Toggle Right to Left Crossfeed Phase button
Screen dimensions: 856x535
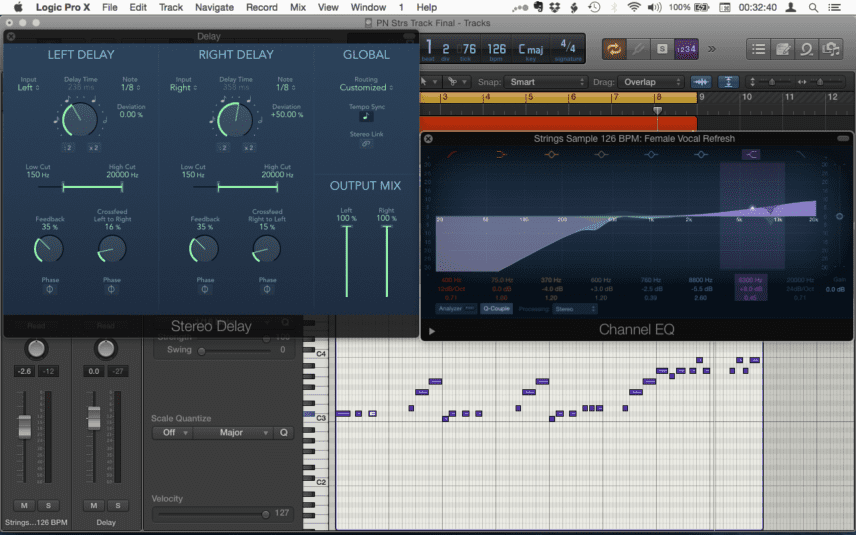point(267,289)
